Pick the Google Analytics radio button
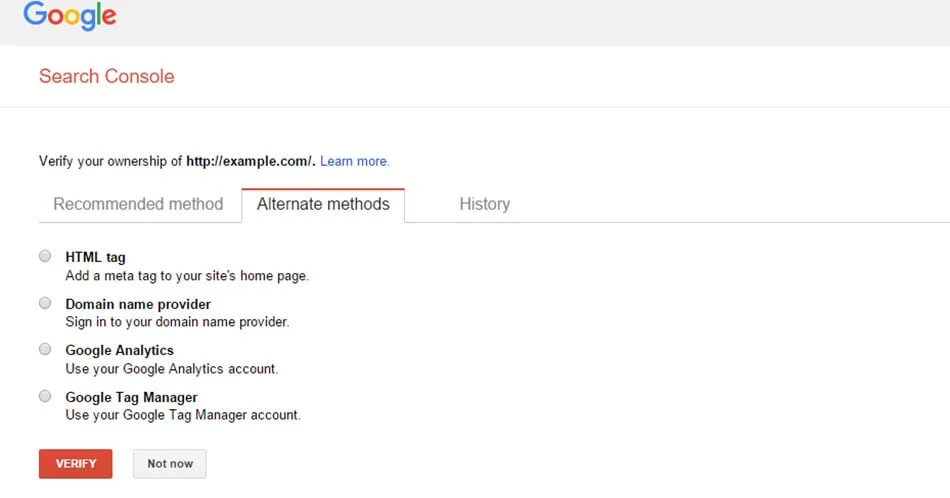Image resolution: width=950 pixels, height=498 pixels. pyautogui.click(x=45, y=349)
